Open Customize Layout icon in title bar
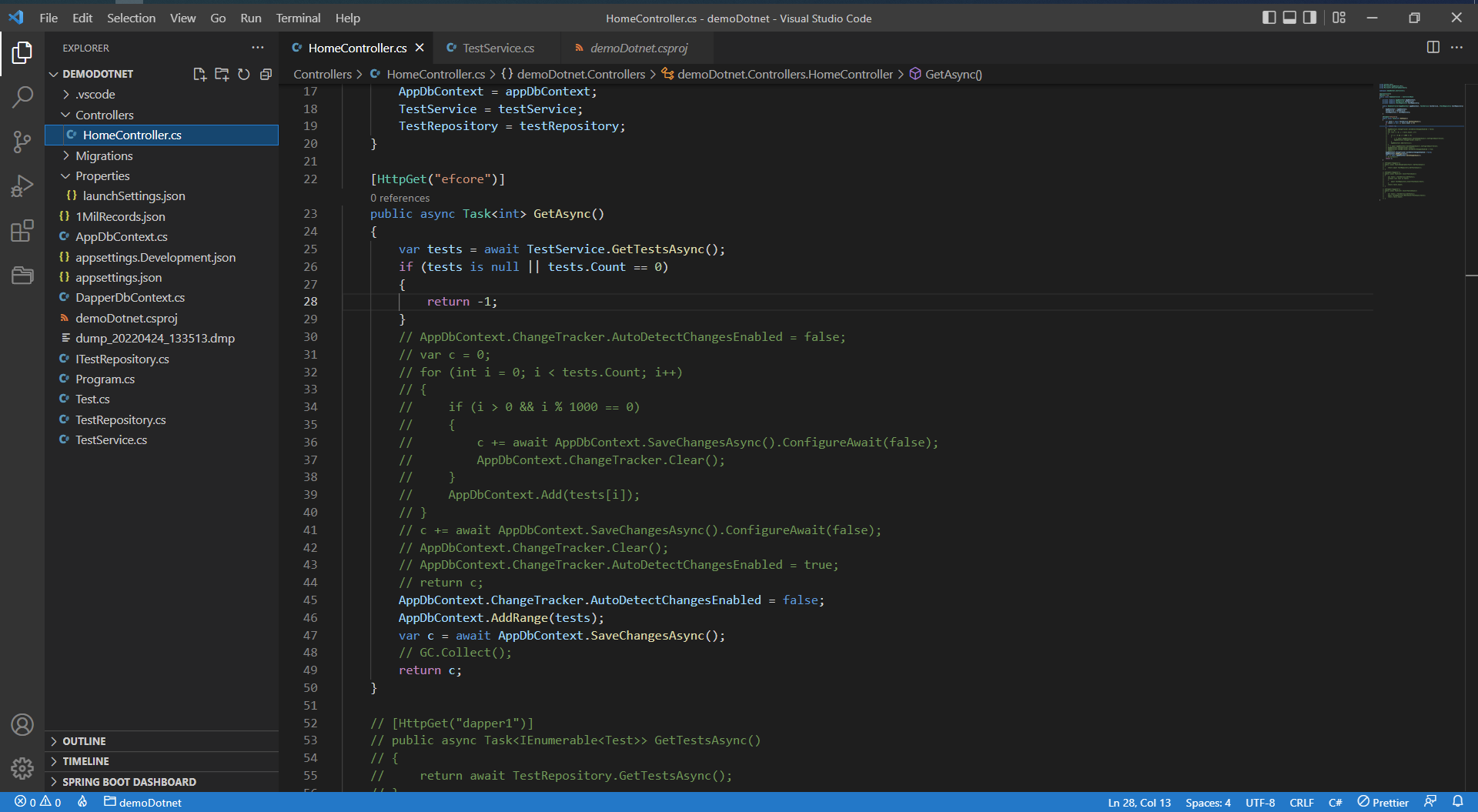This screenshot has height=812, width=1478. point(1339,18)
